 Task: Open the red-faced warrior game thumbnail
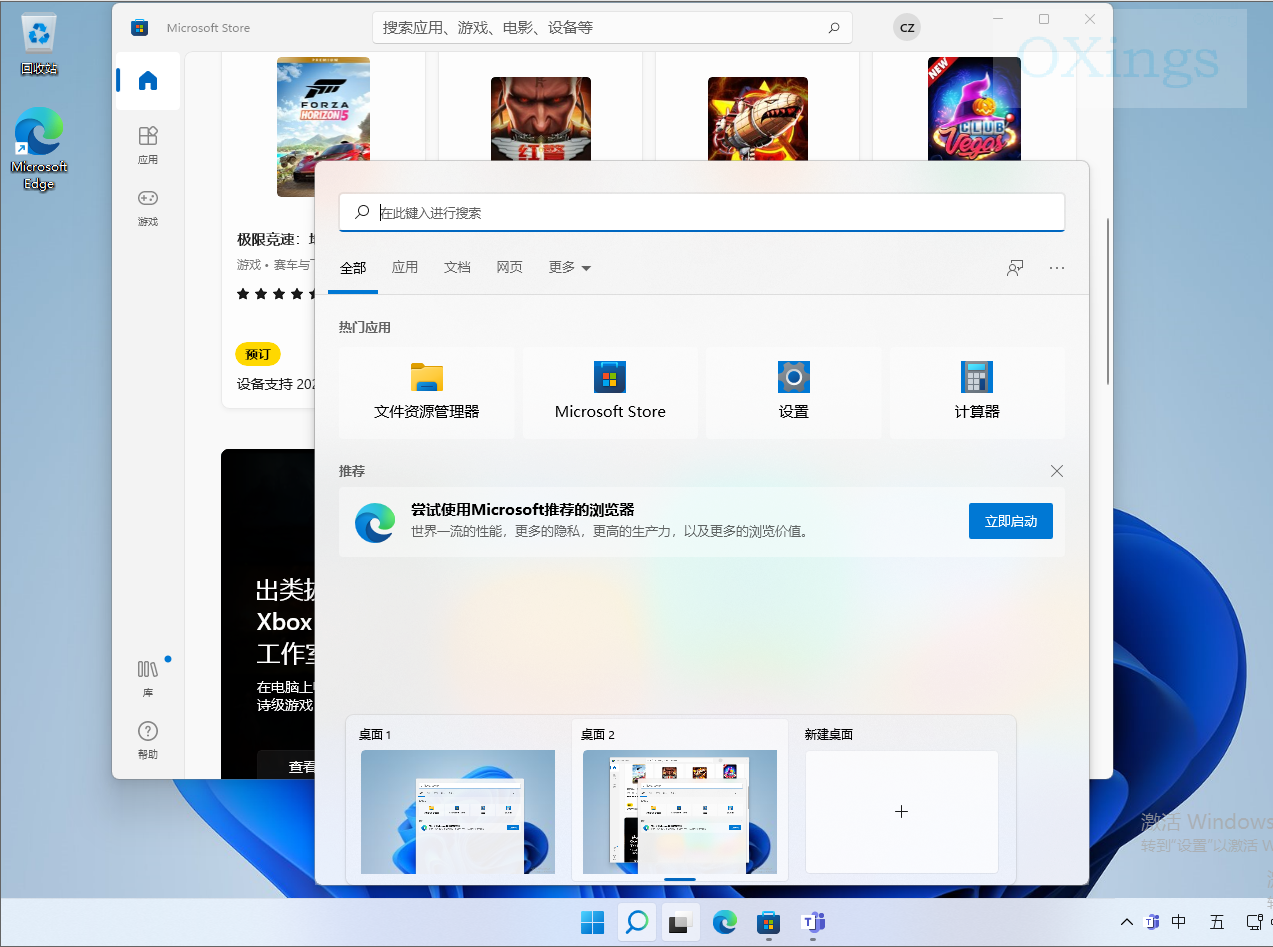(541, 119)
